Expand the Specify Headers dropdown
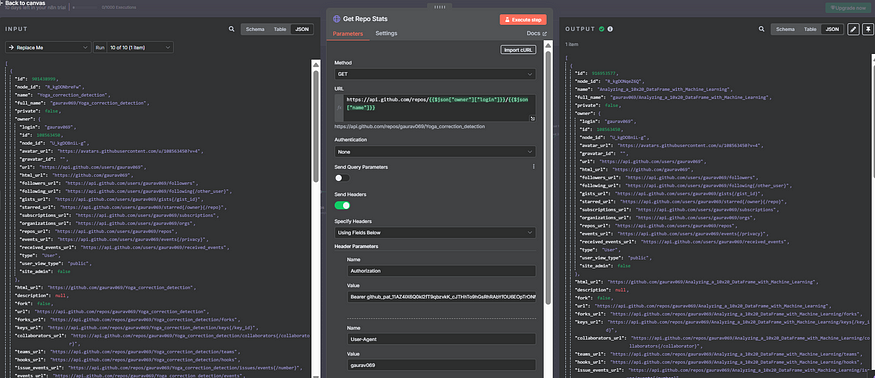 [435, 232]
